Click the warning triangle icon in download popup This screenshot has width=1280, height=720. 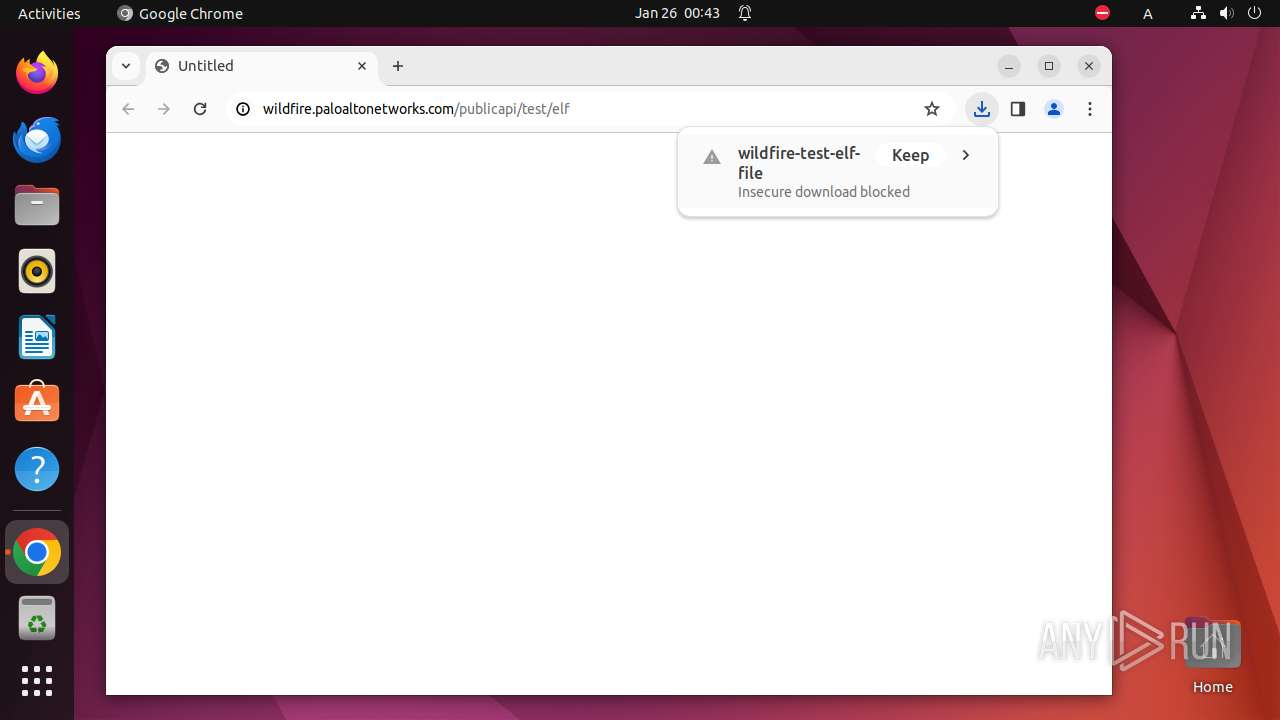(712, 157)
